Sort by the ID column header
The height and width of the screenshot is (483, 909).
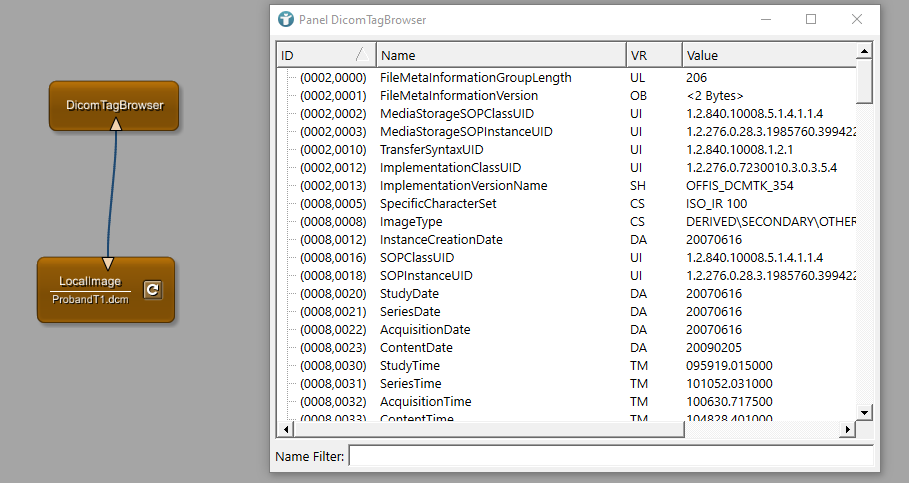(325, 55)
